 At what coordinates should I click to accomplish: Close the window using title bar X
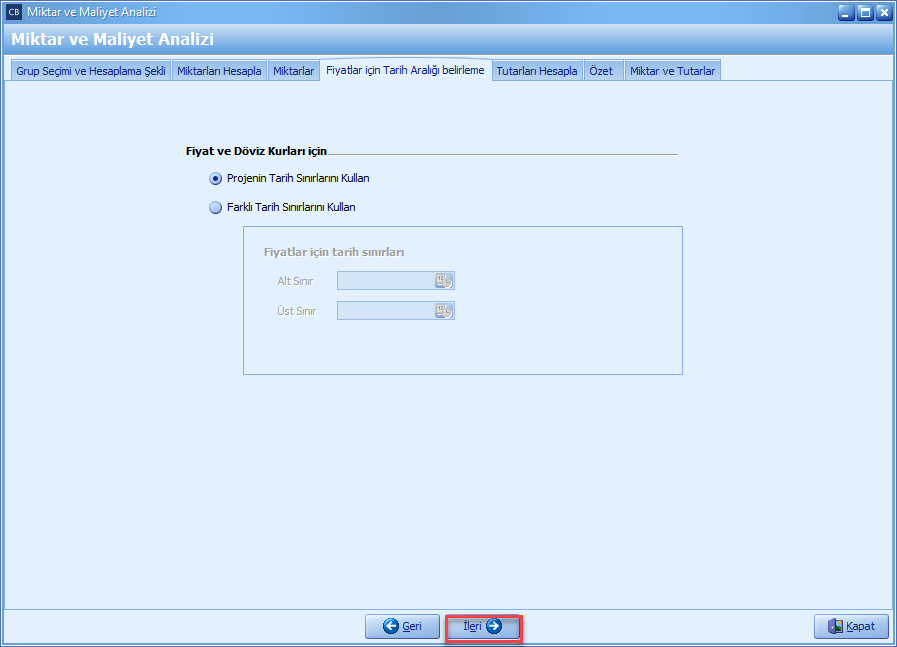tap(882, 12)
